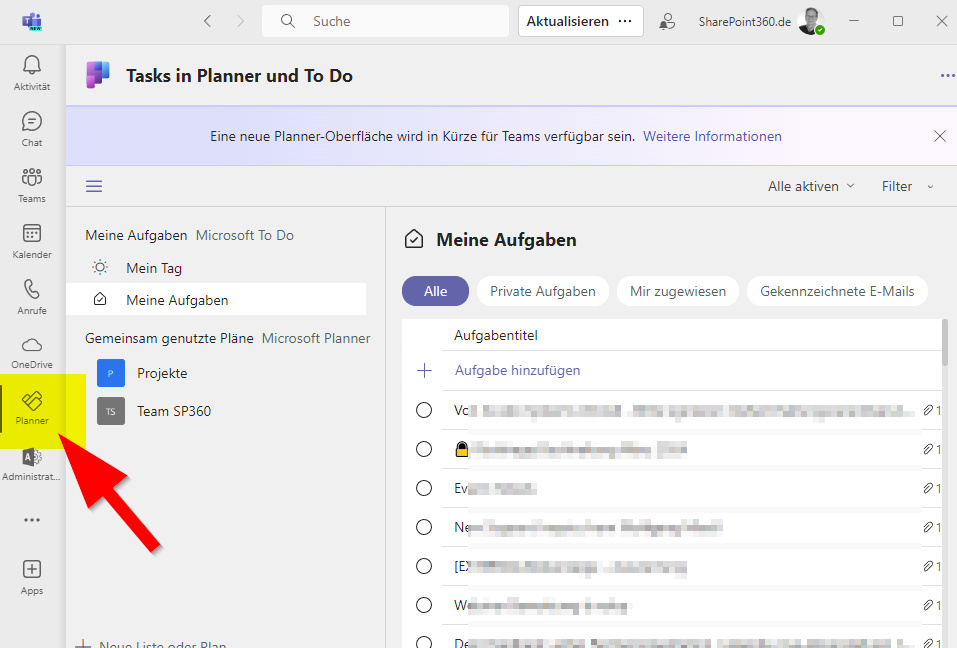
Task: Follow the Weitere Informationen link
Action: (x=712, y=136)
